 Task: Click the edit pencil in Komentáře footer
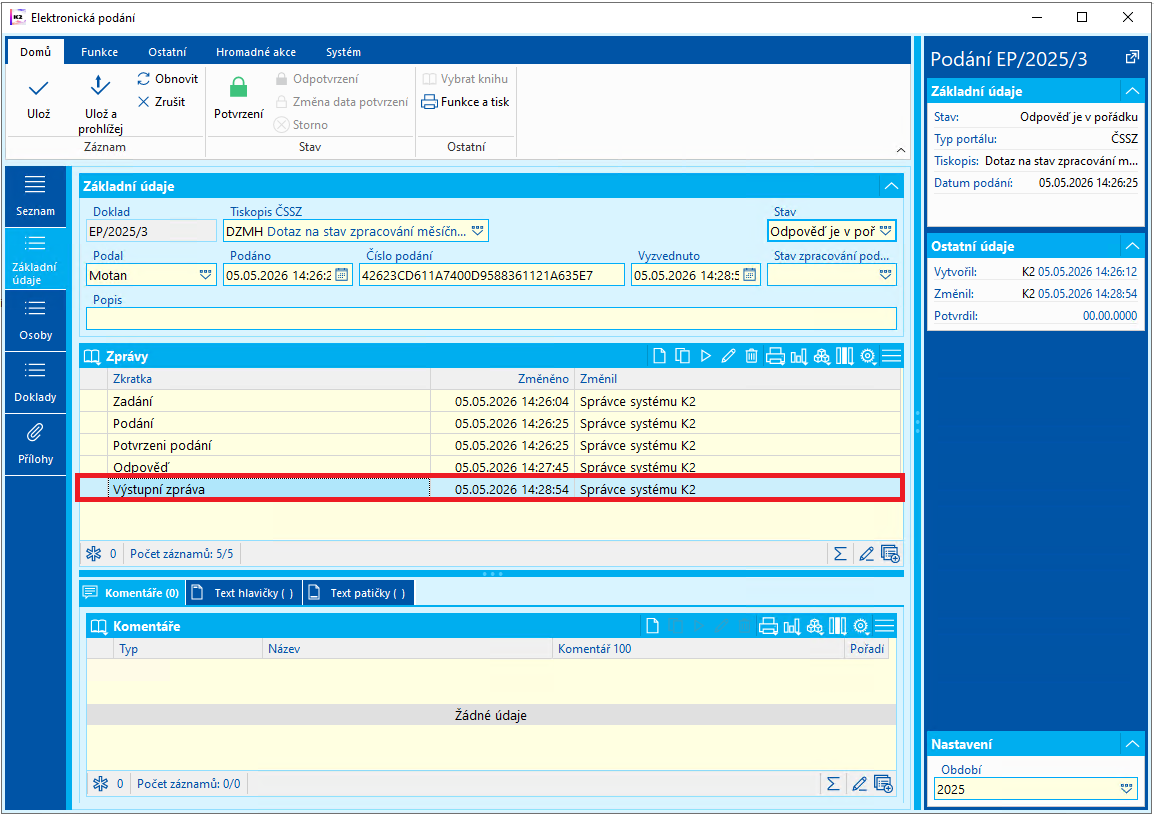click(x=859, y=784)
